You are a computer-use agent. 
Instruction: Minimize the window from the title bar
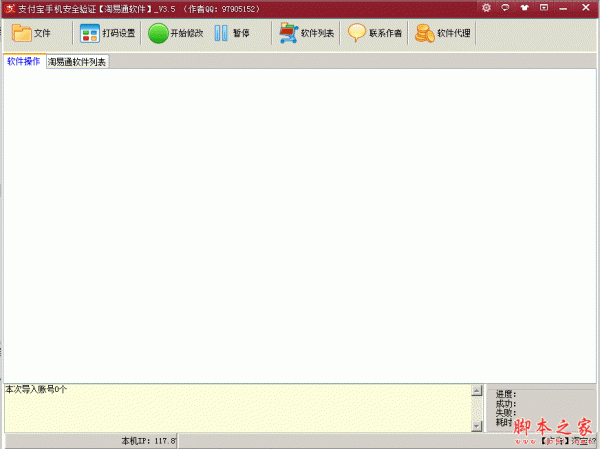click(563, 8)
